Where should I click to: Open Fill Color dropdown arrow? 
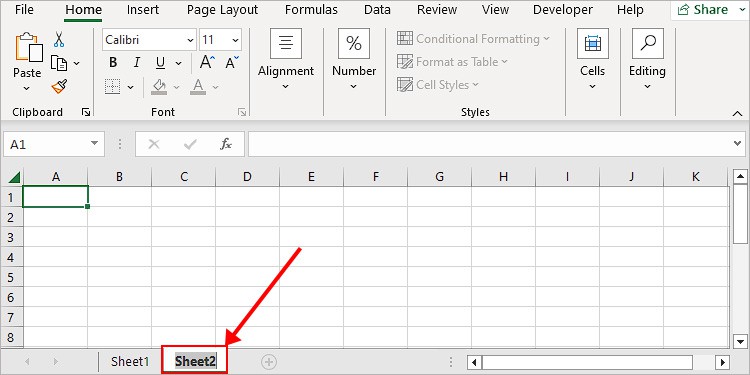click(176, 87)
